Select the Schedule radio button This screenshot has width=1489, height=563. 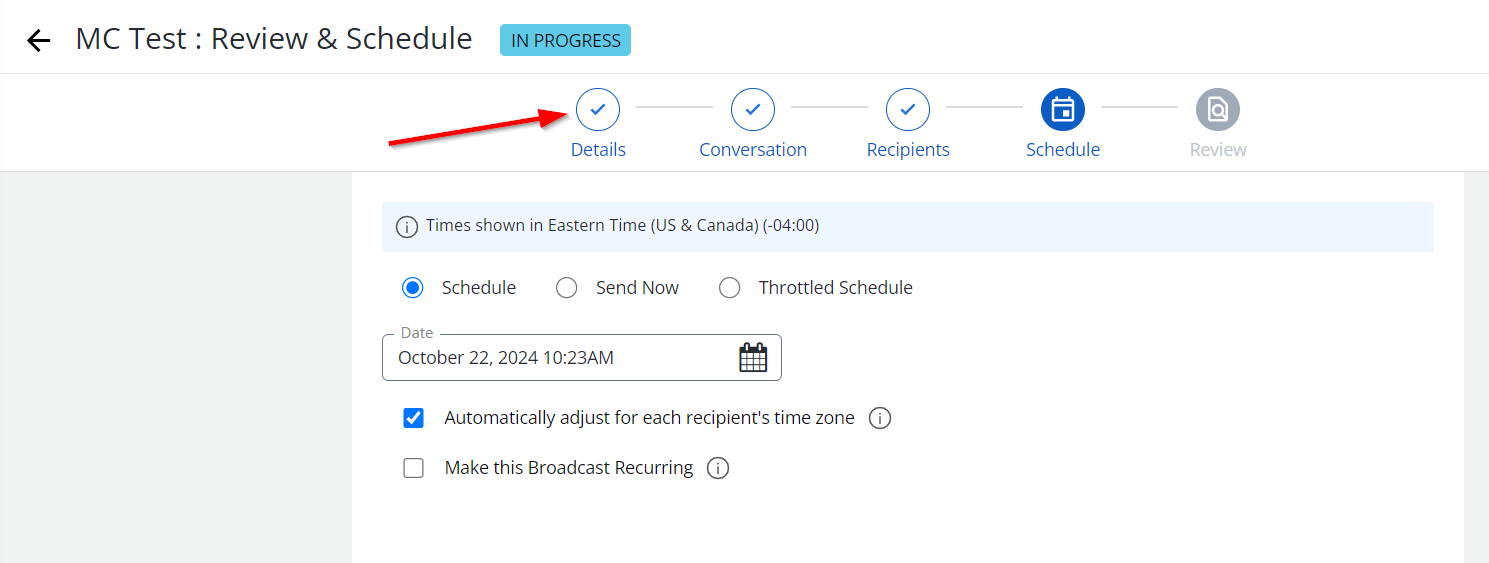413,288
